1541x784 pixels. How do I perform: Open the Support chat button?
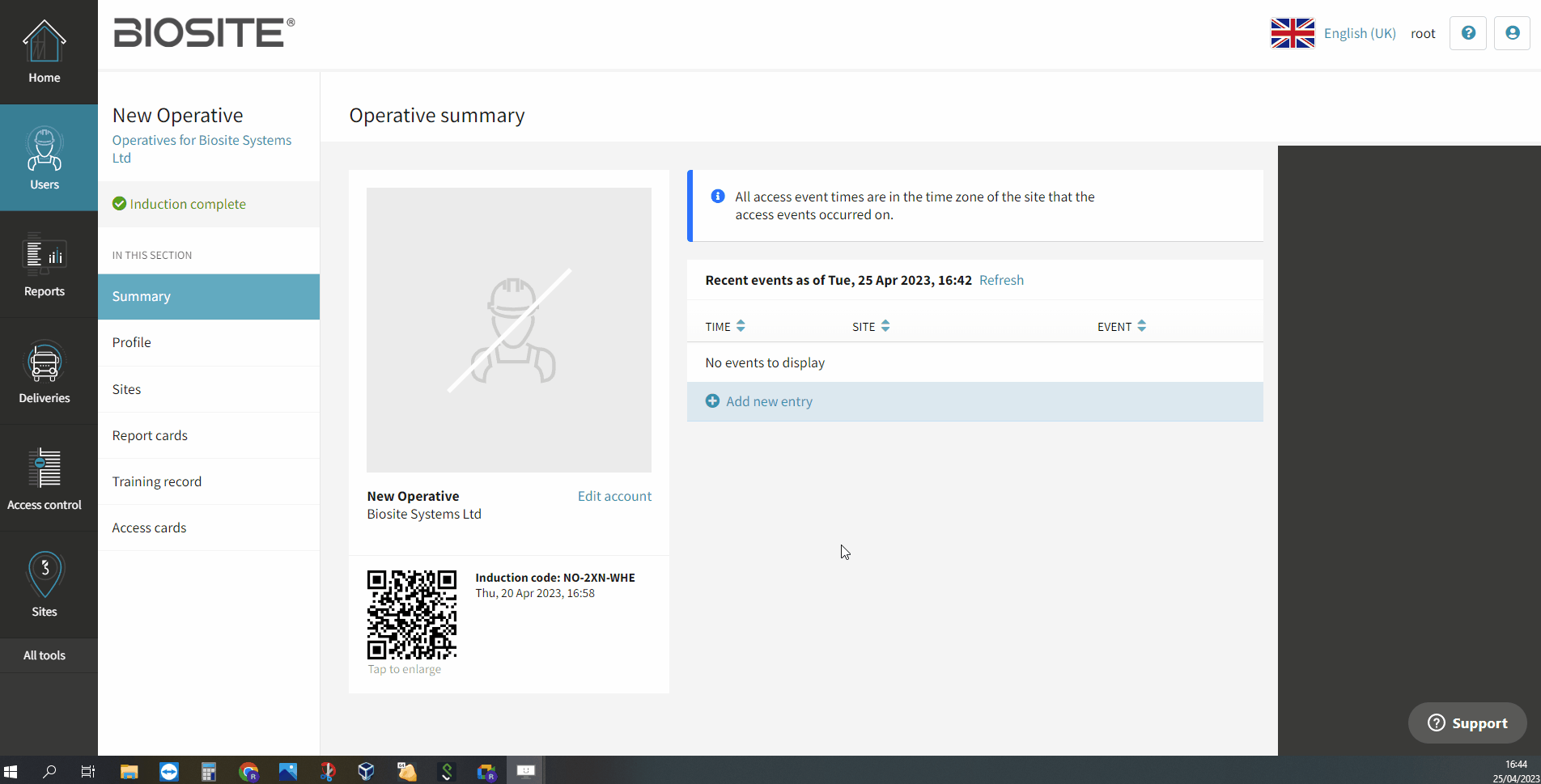pos(1467,723)
